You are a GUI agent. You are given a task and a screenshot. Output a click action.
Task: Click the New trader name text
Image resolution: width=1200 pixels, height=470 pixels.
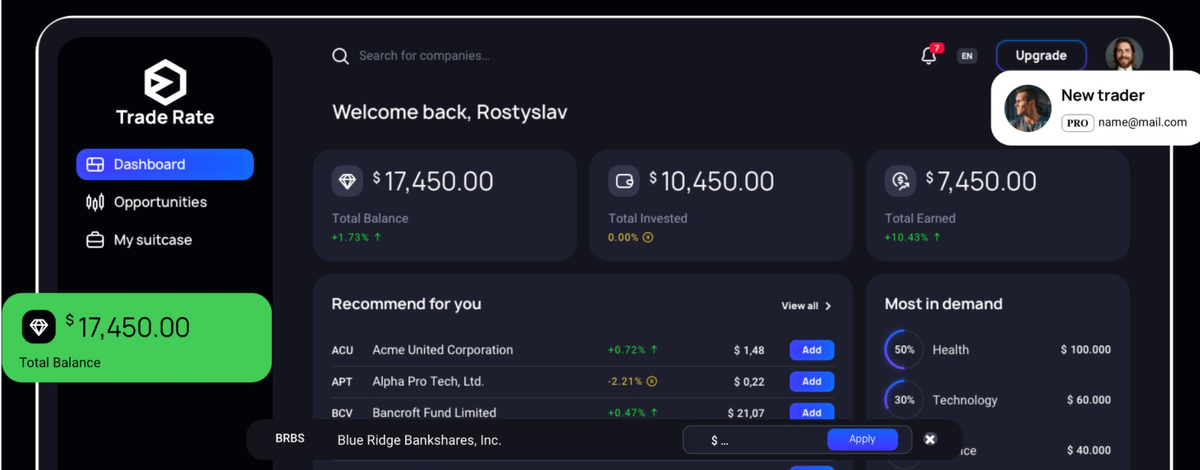[x=1103, y=95]
